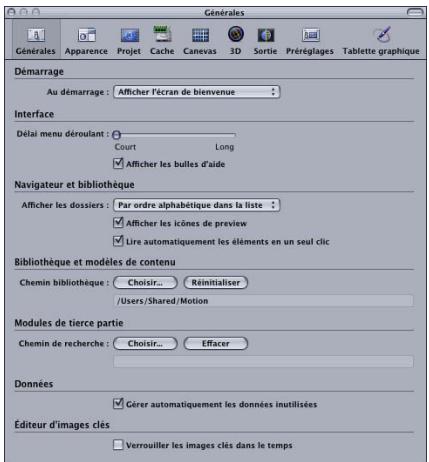Toggle the Afficher les bulles d'aide checkbox
This screenshot has width=429, height=462.
[x=118, y=164]
